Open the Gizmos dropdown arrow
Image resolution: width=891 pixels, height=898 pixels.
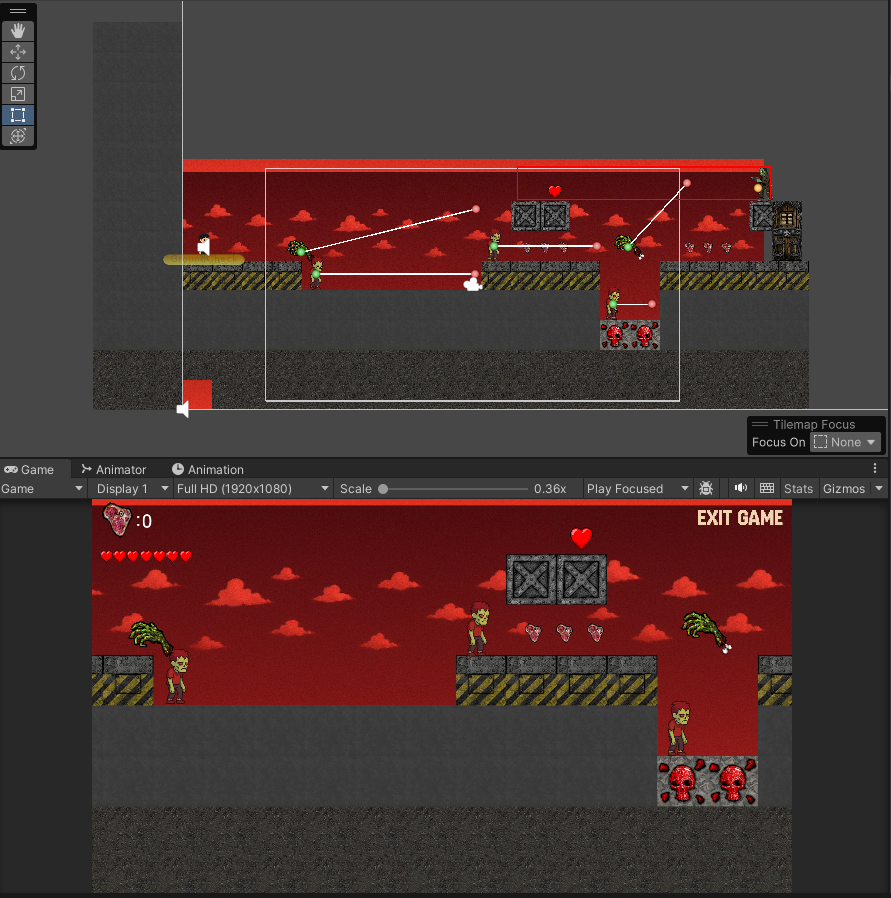pyautogui.click(x=879, y=489)
